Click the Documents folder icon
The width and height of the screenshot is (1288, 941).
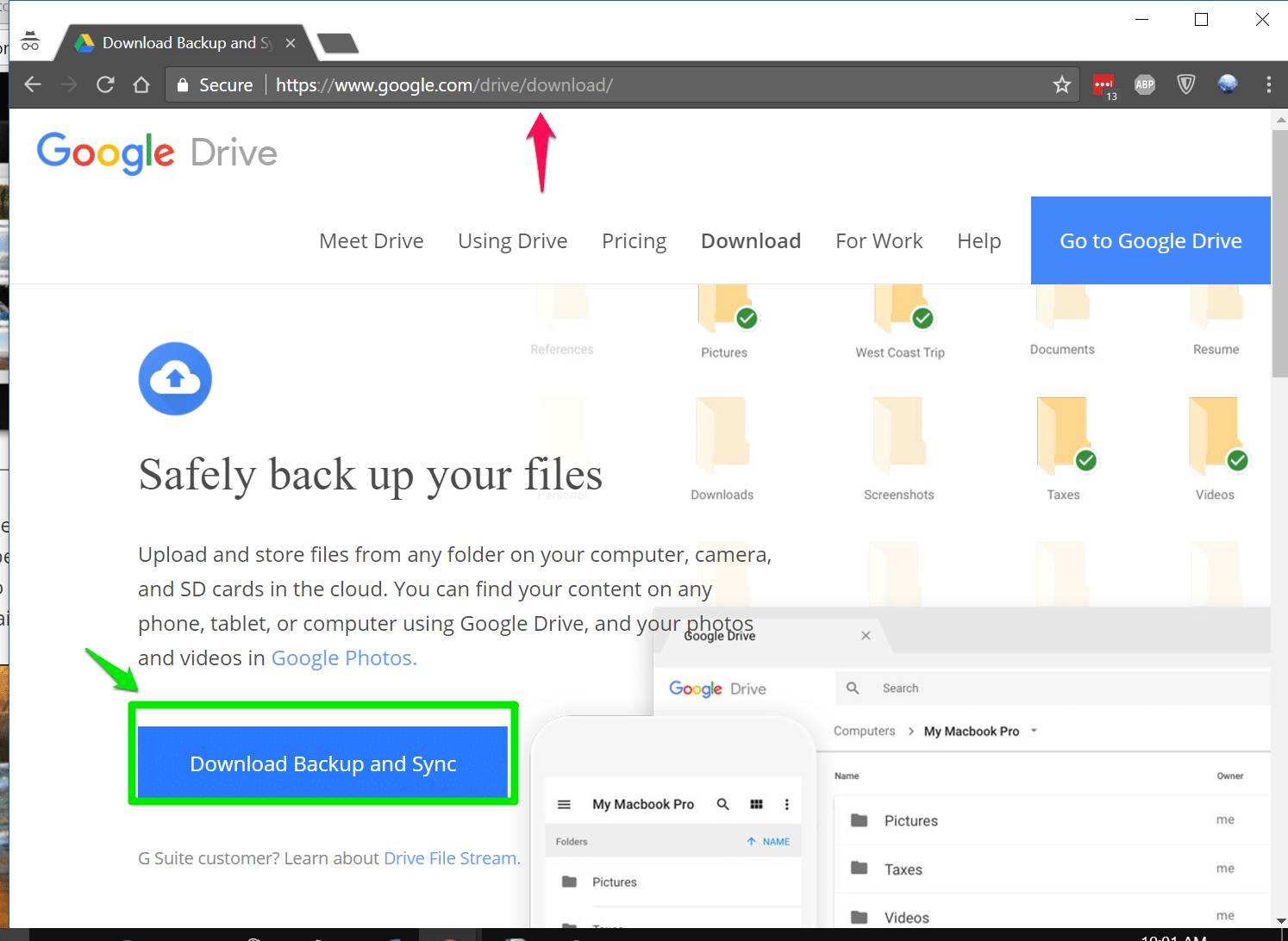click(x=1063, y=306)
